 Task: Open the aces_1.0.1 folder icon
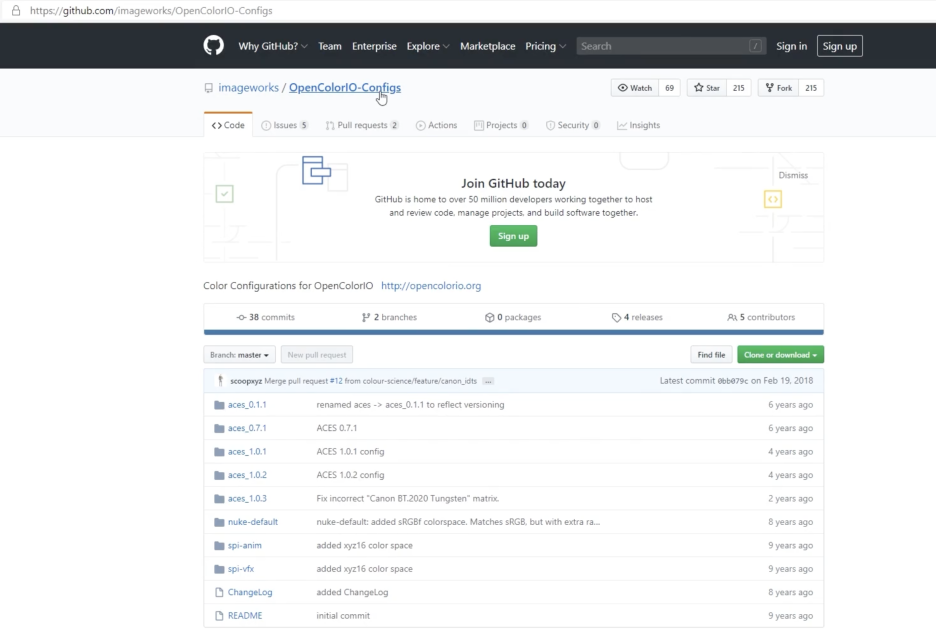(x=219, y=452)
